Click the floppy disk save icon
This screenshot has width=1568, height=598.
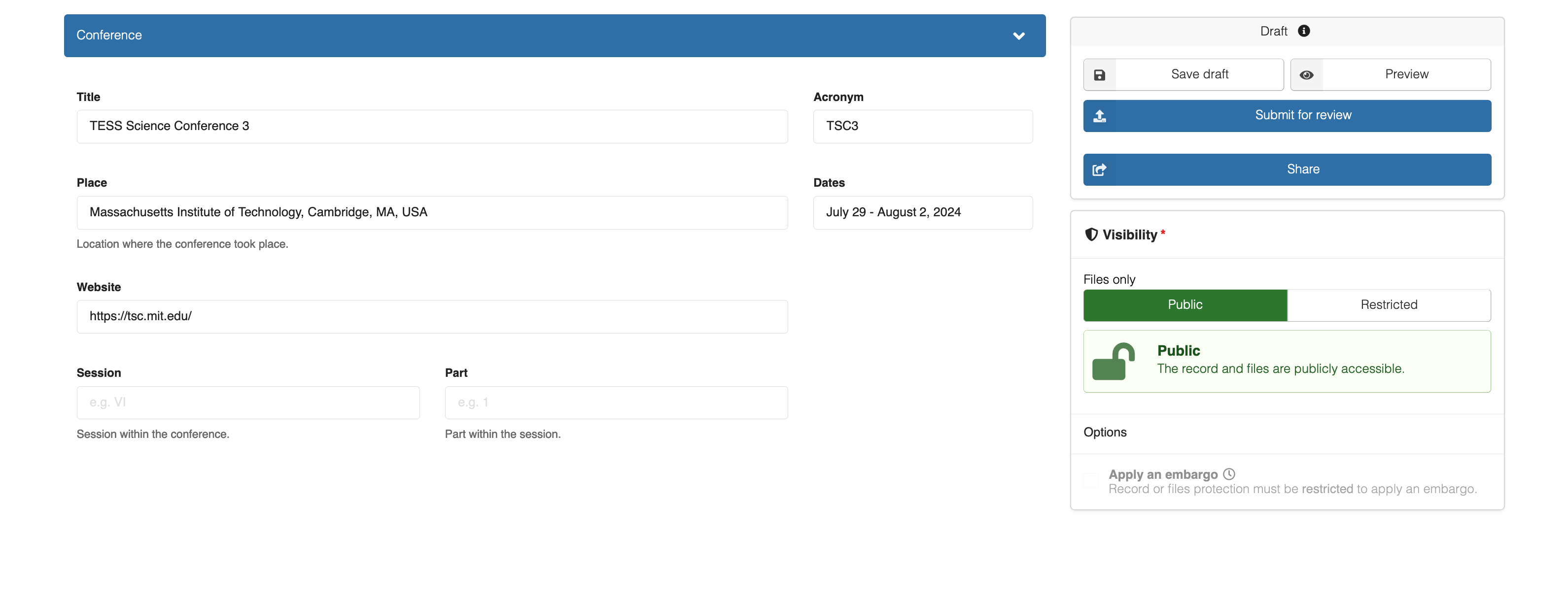1099,75
